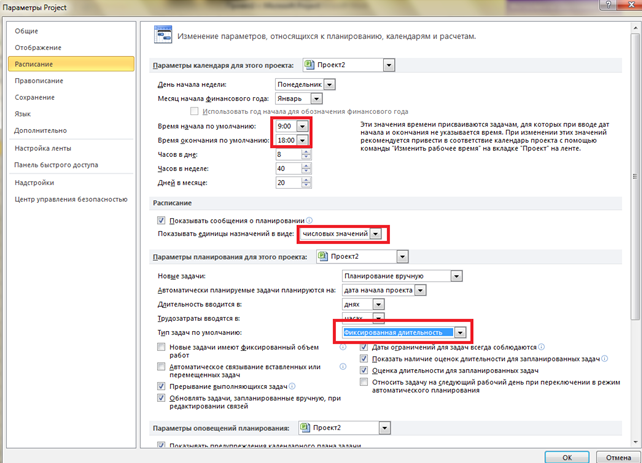
Task: Click info icon beside Прерывание выполняющихся задач
Action: click(x=292, y=386)
